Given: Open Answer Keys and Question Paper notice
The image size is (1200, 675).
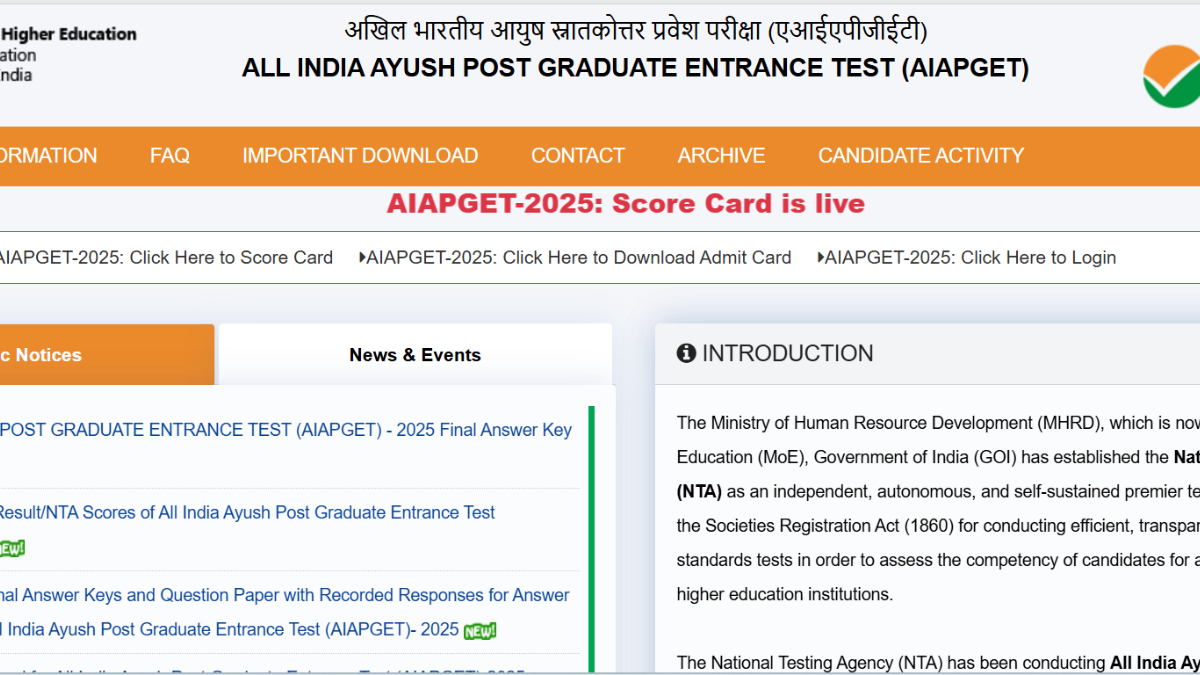Looking at the screenshot, I should [x=285, y=612].
